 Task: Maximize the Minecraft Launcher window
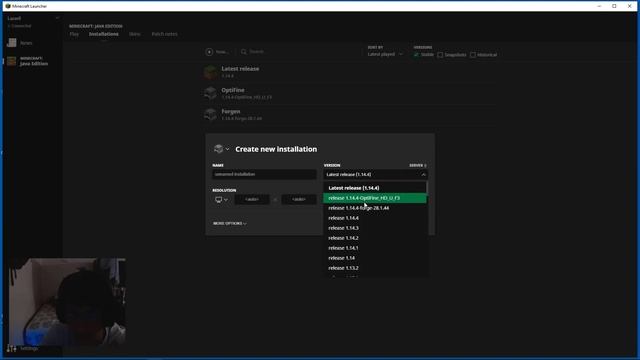(x=614, y=6)
